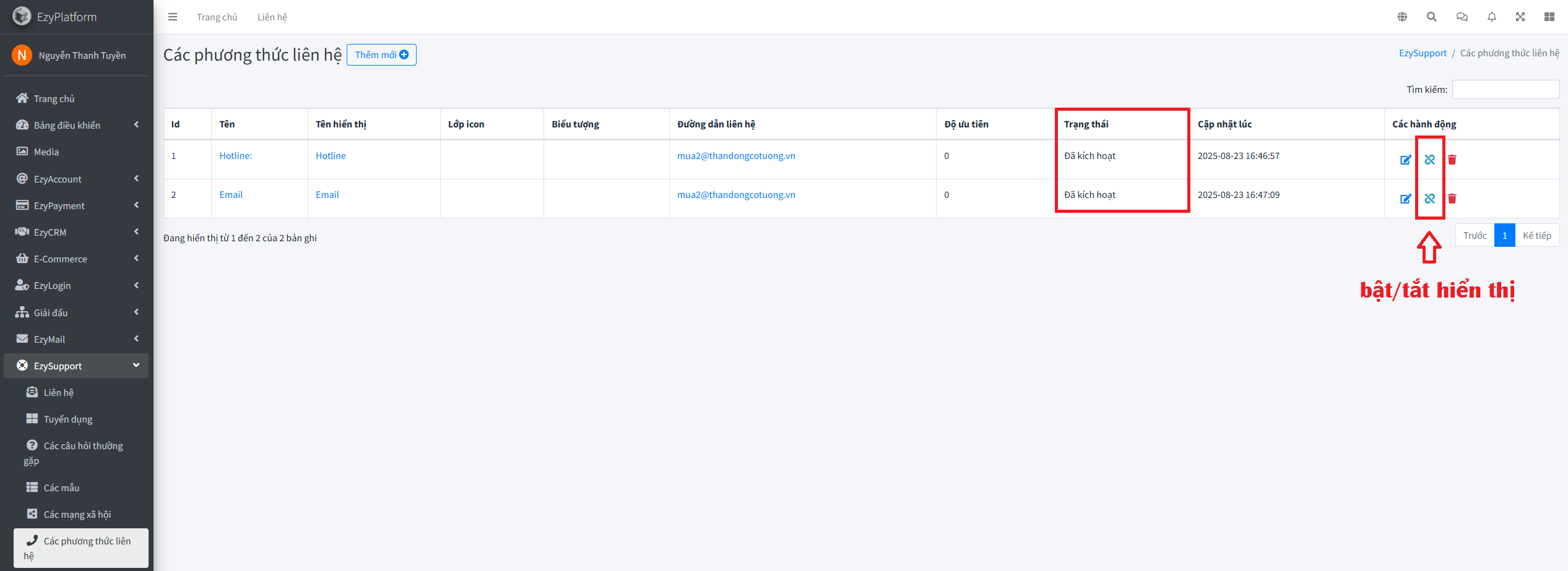Open the notifications bell
The image size is (1568, 571).
click(1492, 17)
